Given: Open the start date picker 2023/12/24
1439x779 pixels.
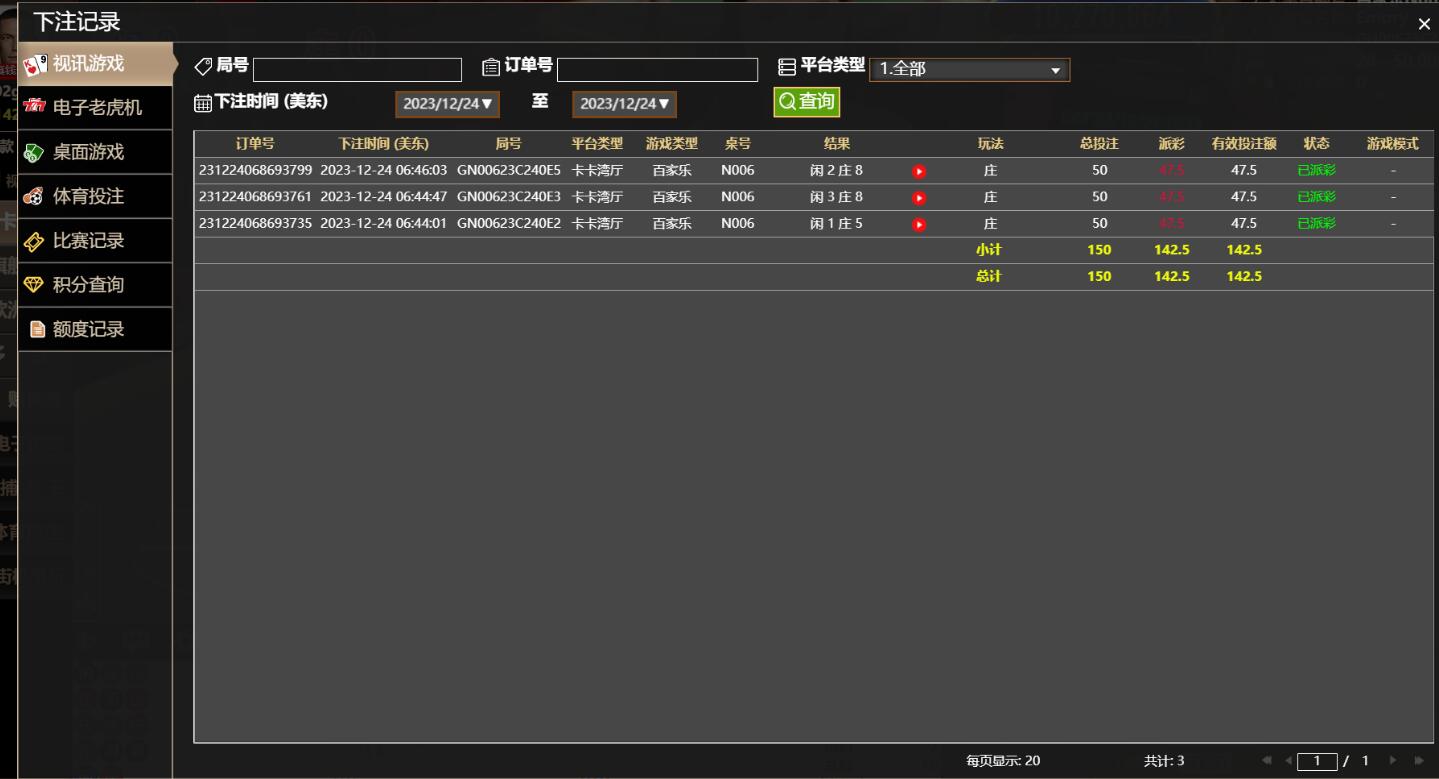Looking at the screenshot, I should [x=447, y=104].
